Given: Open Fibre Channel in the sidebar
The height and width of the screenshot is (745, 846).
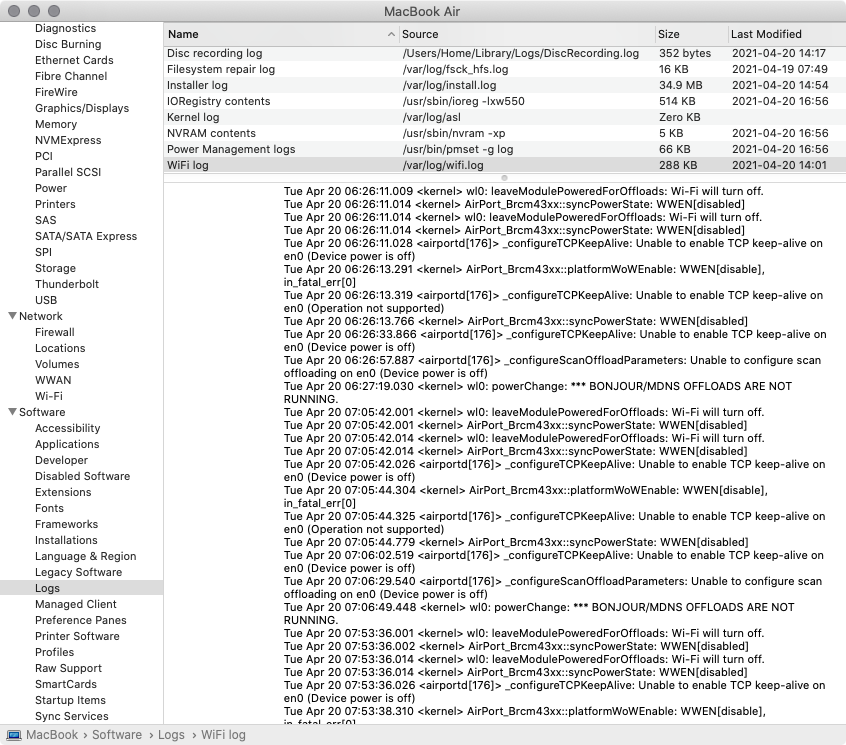Looking at the screenshot, I should coord(71,76).
